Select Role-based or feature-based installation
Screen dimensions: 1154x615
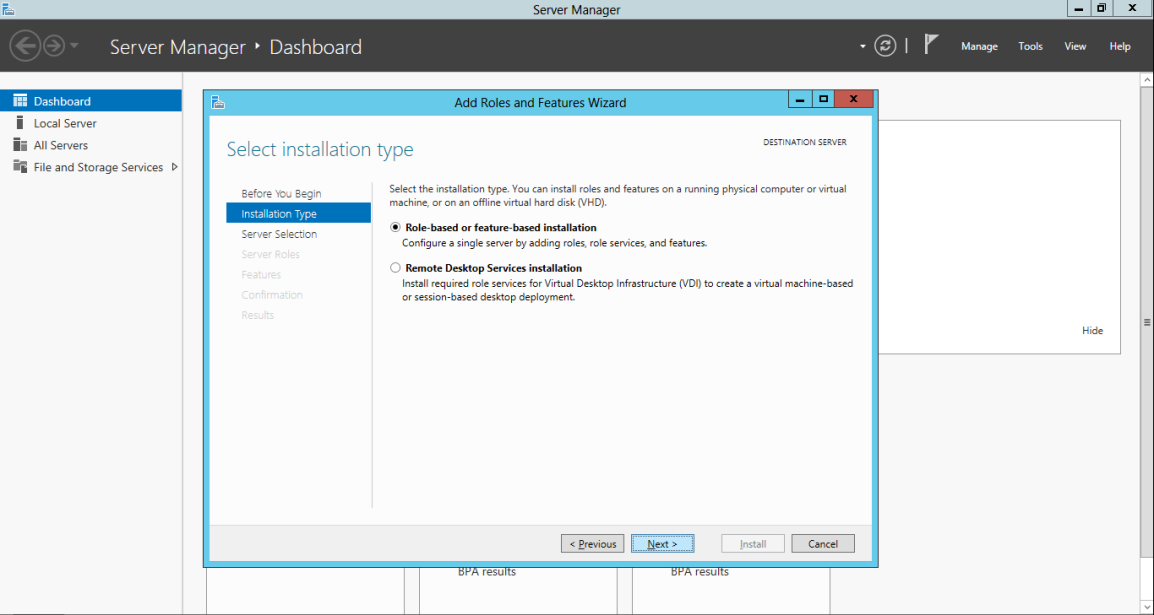pos(395,228)
